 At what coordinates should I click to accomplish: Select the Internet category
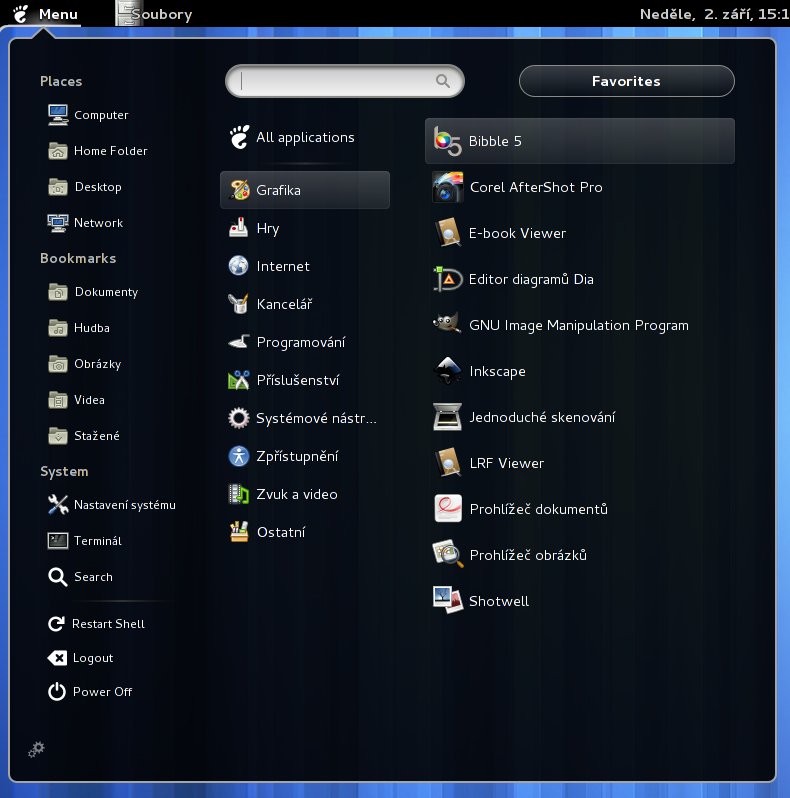(x=283, y=266)
